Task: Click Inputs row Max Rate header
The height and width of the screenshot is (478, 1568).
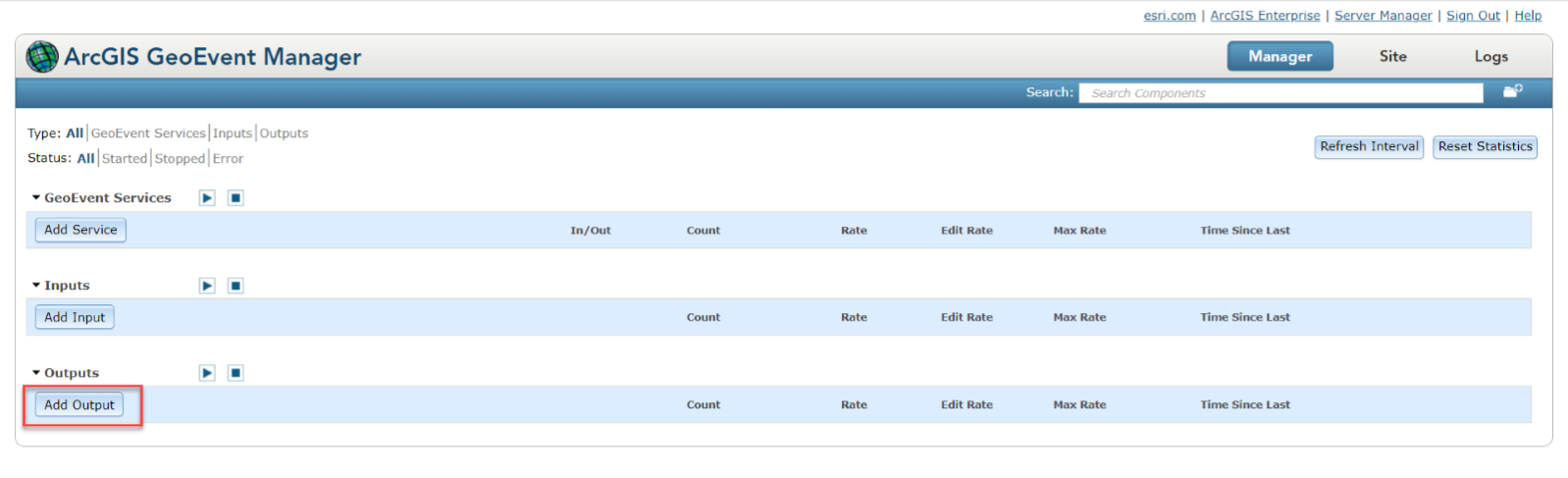Action: [1079, 317]
